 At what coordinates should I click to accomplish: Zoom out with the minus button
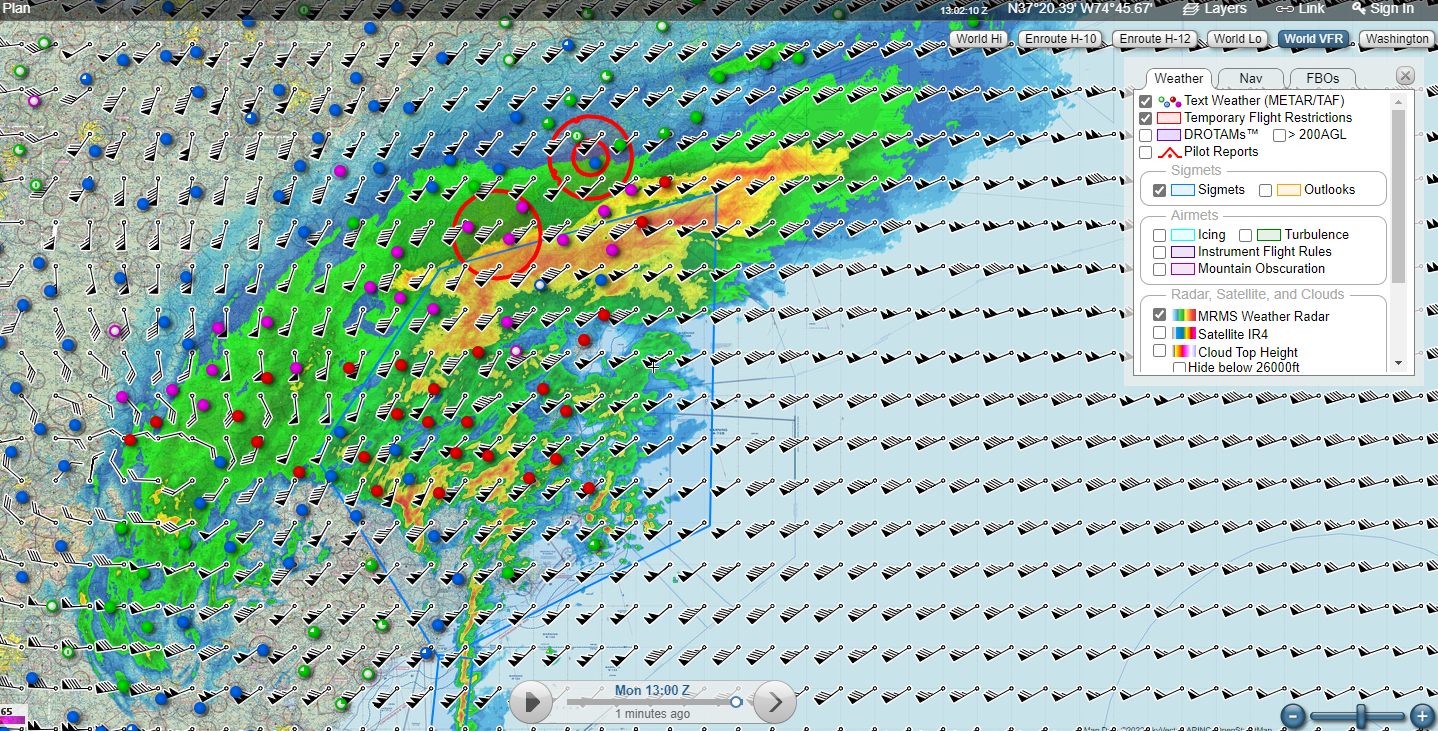point(1294,715)
